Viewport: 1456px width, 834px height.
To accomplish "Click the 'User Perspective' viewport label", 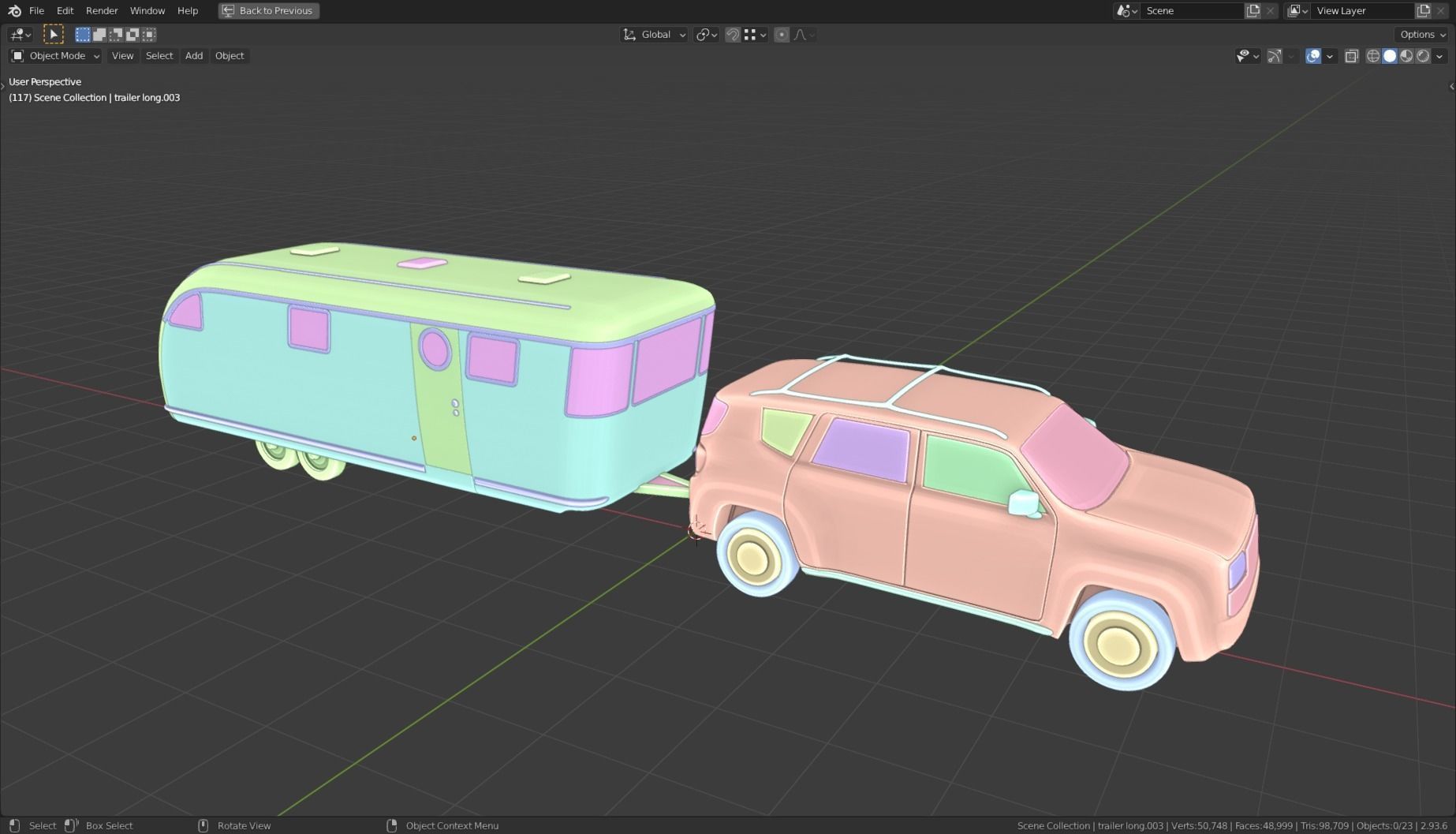I will pyautogui.click(x=45, y=81).
